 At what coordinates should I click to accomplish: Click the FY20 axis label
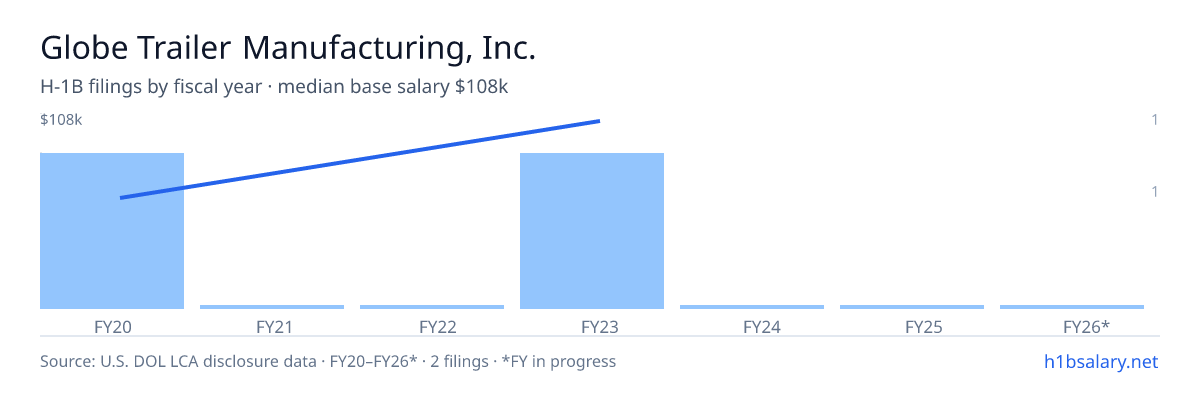tap(112, 327)
